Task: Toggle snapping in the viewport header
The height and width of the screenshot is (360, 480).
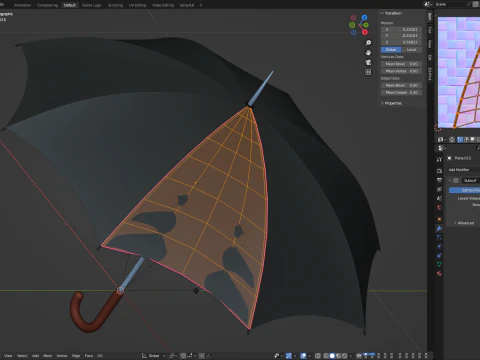Action: (x=183, y=356)
